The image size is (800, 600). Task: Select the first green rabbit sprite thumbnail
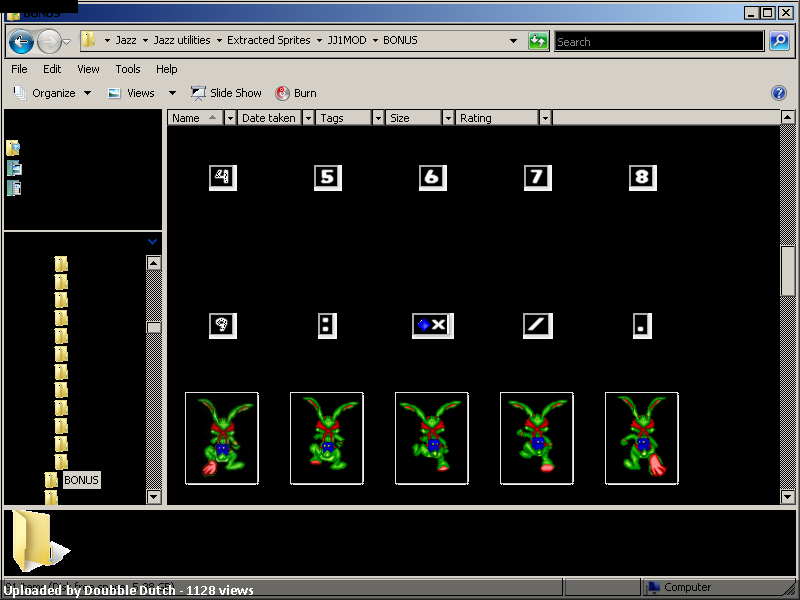point(222,438)
